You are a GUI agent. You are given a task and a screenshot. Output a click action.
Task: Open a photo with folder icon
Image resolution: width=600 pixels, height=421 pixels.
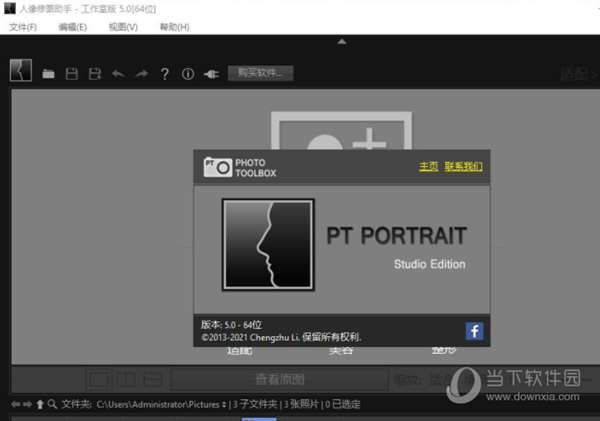coord(48,73)
